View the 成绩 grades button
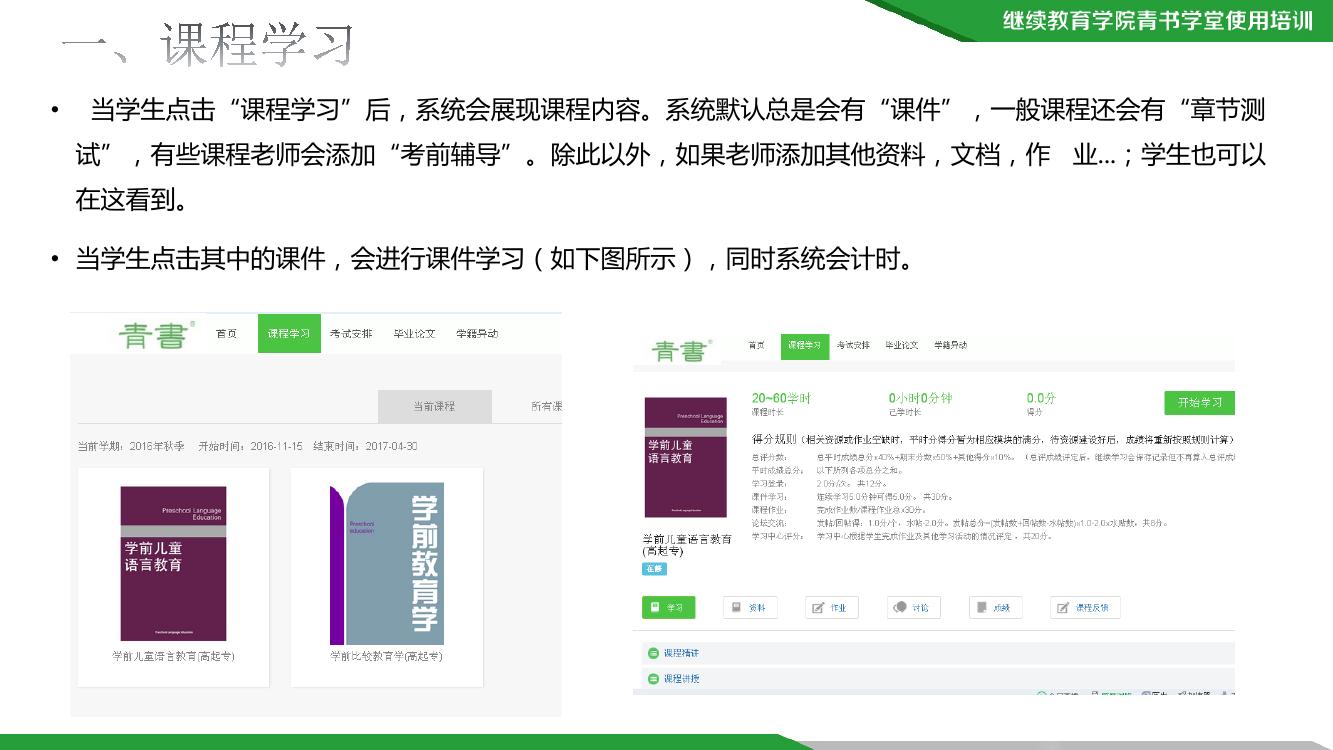This screenshot has width=1333, height=750. point(995,607)
